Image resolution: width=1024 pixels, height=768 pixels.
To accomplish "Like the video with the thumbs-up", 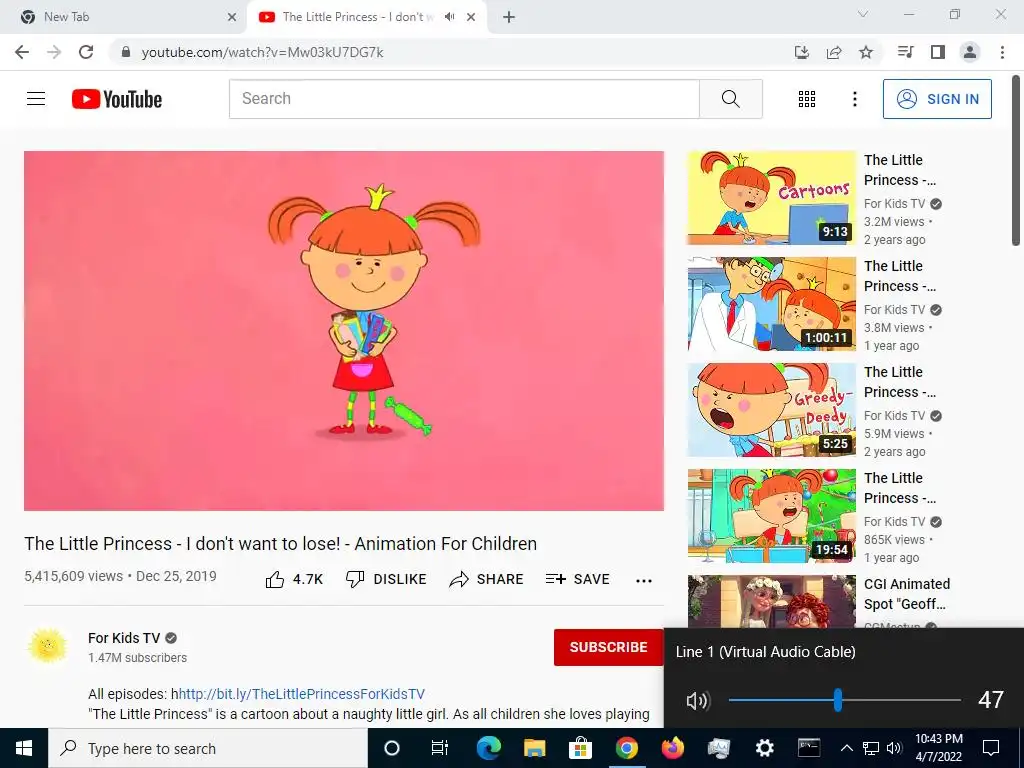I will point(295,579).
